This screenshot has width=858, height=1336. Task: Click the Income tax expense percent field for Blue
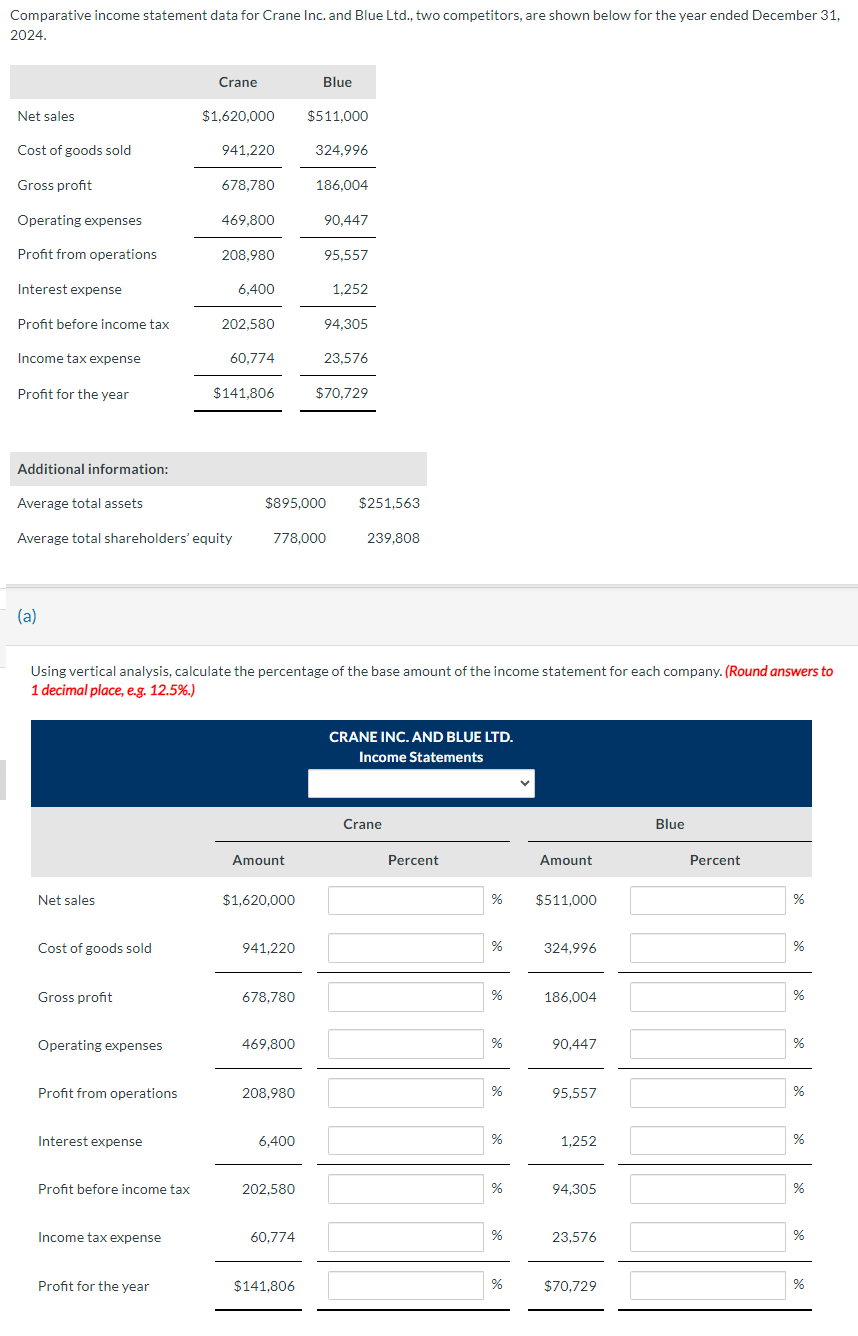coord(707,1237)
